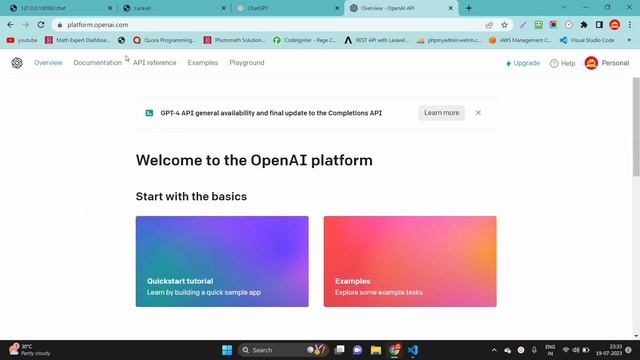Click the green terminal icon in banner

point(149,113)
